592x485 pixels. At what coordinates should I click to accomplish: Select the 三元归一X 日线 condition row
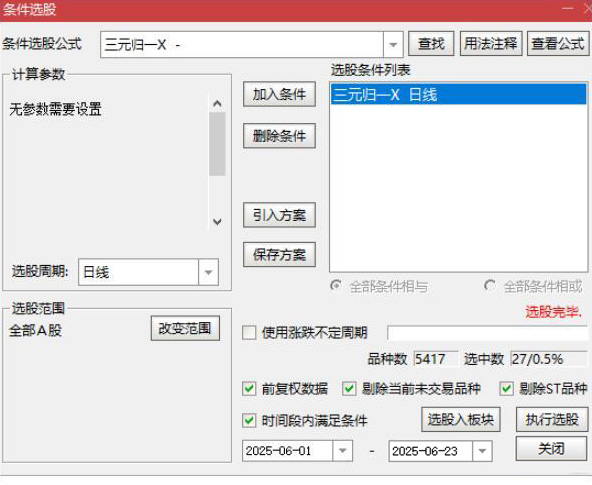(458, 94)
